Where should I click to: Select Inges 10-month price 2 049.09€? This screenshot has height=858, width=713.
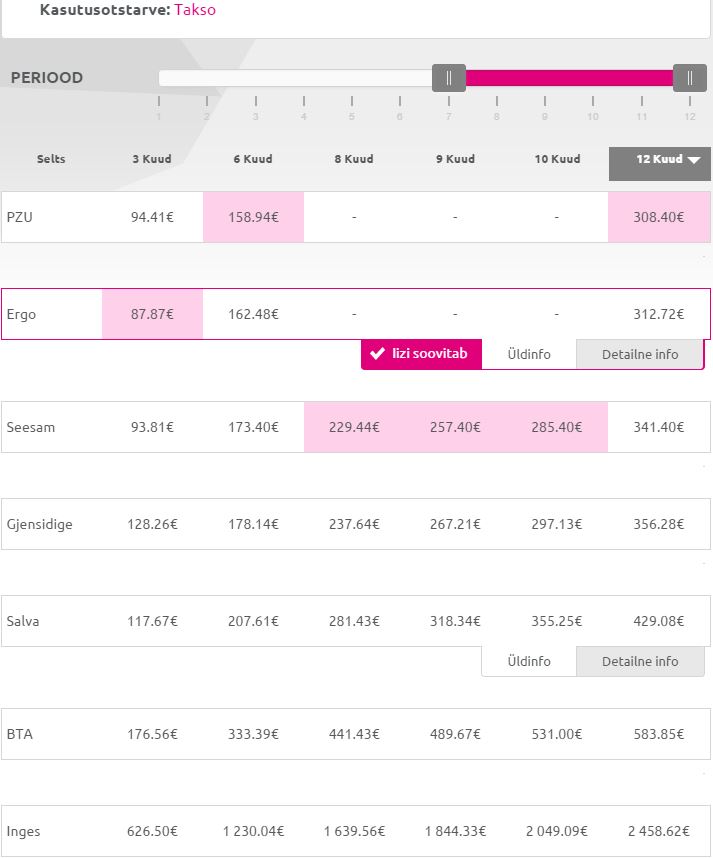point(557,831)
